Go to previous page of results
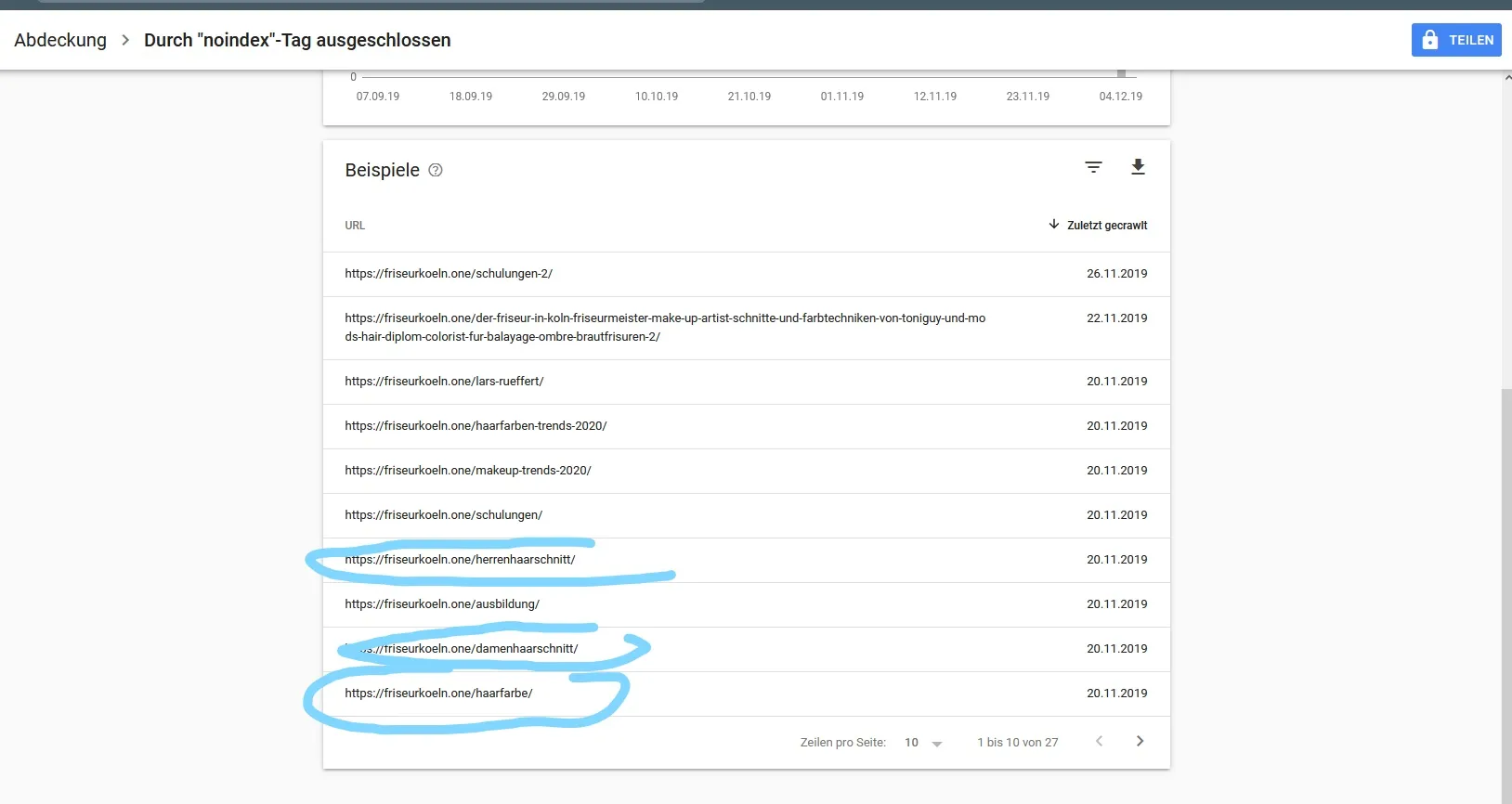Image resolution: width=1512 pixels, height=804 pixels. [x=1099, y=741]
